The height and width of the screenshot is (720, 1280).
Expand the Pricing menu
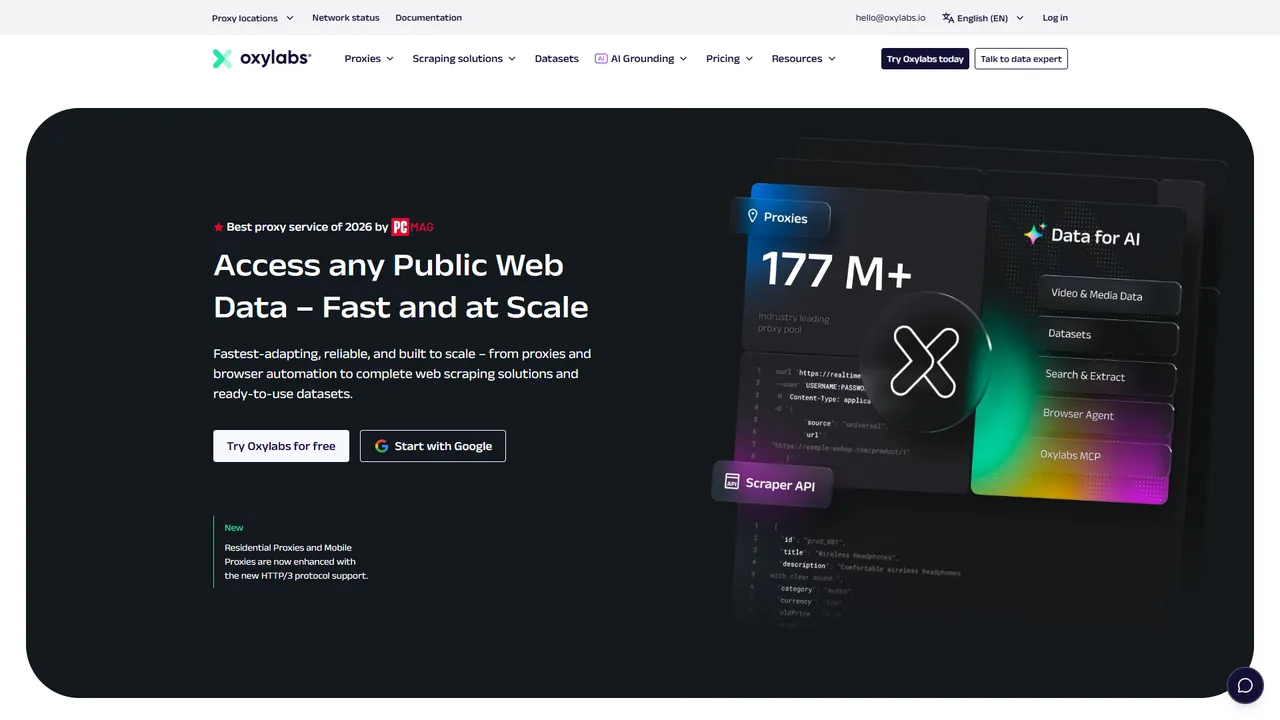(x=729, y=59)
